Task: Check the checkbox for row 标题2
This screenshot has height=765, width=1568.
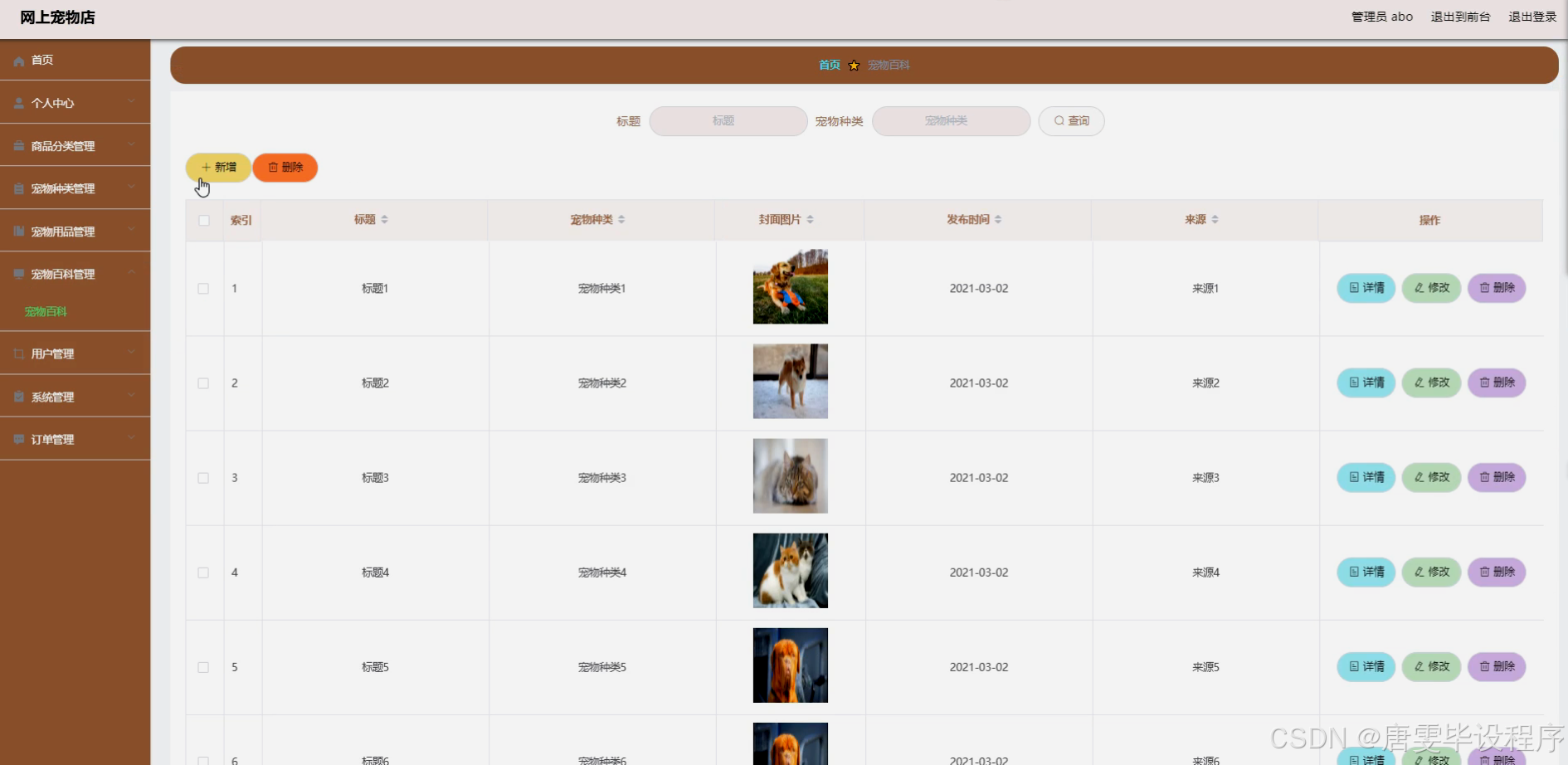Action: point(203,383)
